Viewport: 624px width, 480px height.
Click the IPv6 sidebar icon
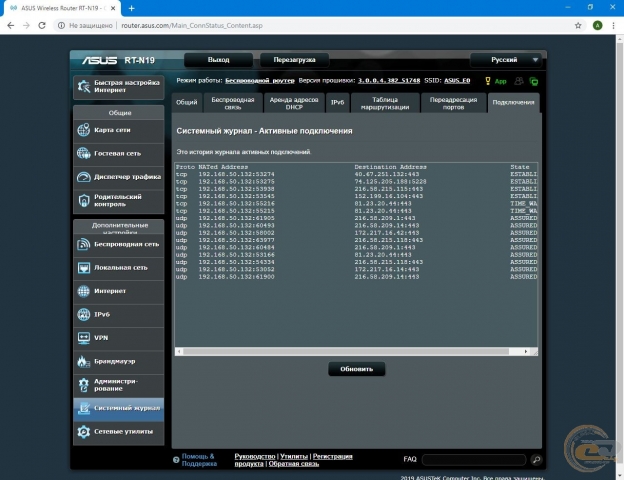pos(84,314)
